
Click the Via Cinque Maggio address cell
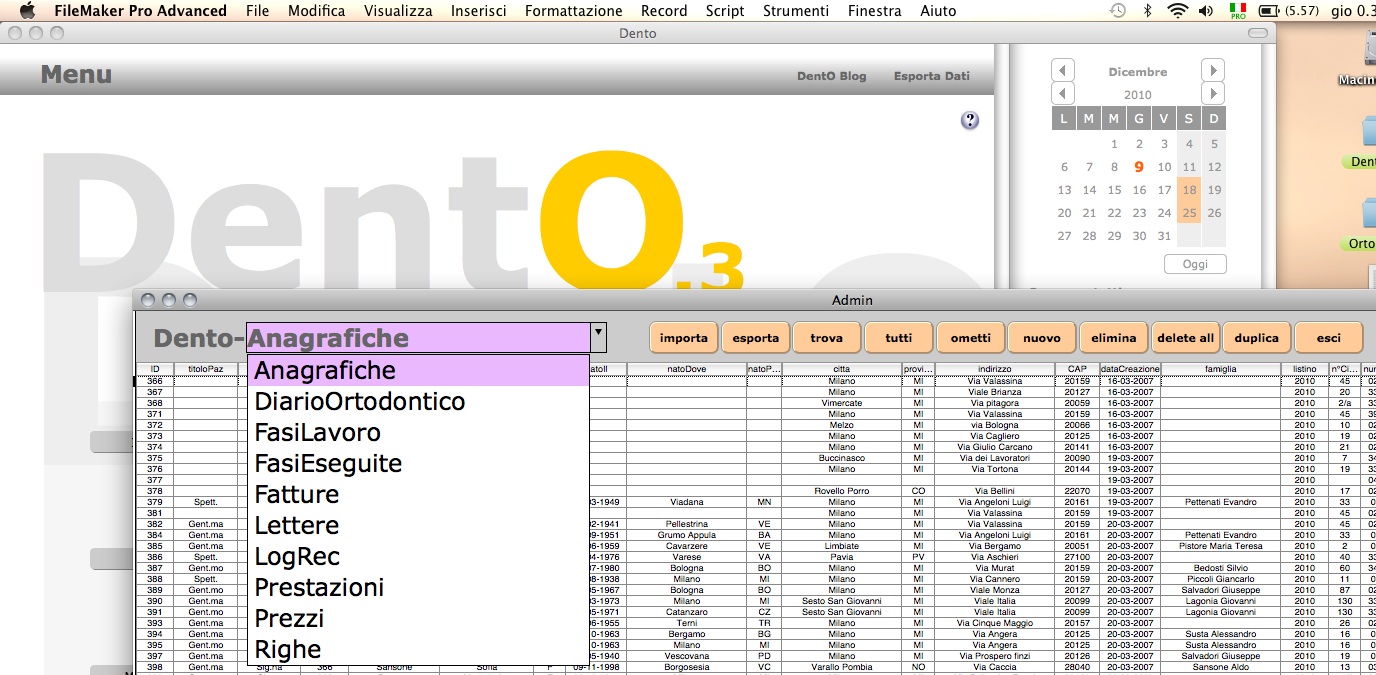995,622
